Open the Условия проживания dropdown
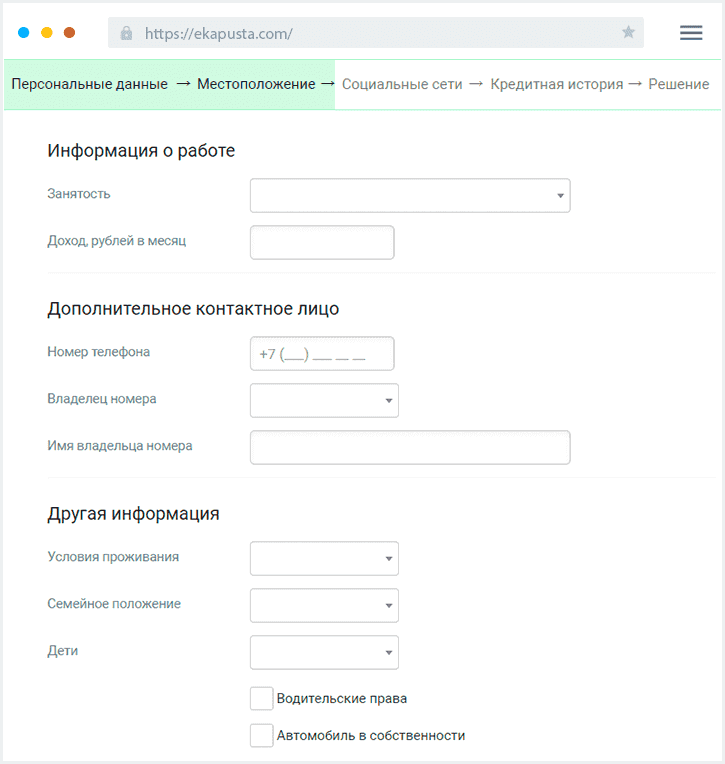725x764 pixels. click(x=324, y=558)
